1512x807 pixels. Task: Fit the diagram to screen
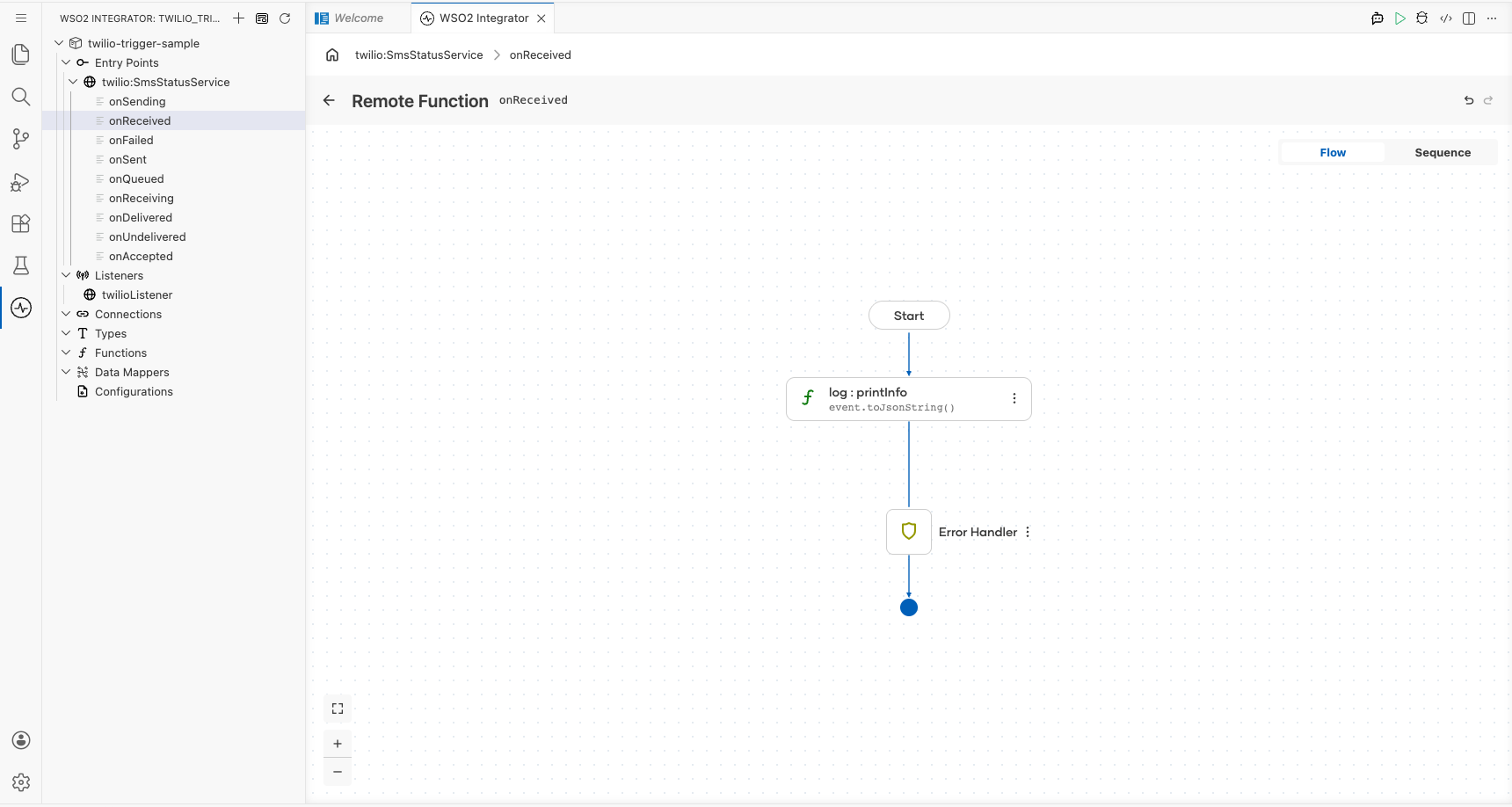[x=338, y=709]
